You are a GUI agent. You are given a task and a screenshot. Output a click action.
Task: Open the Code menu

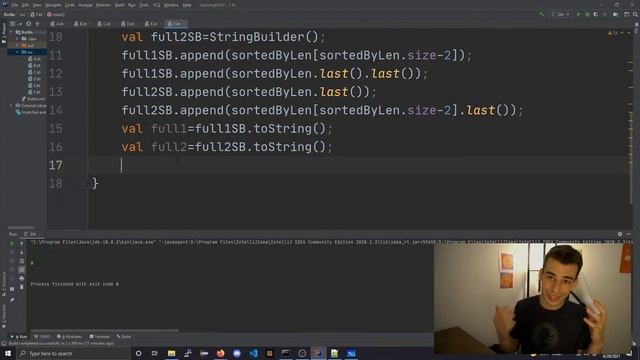(70, 5)
